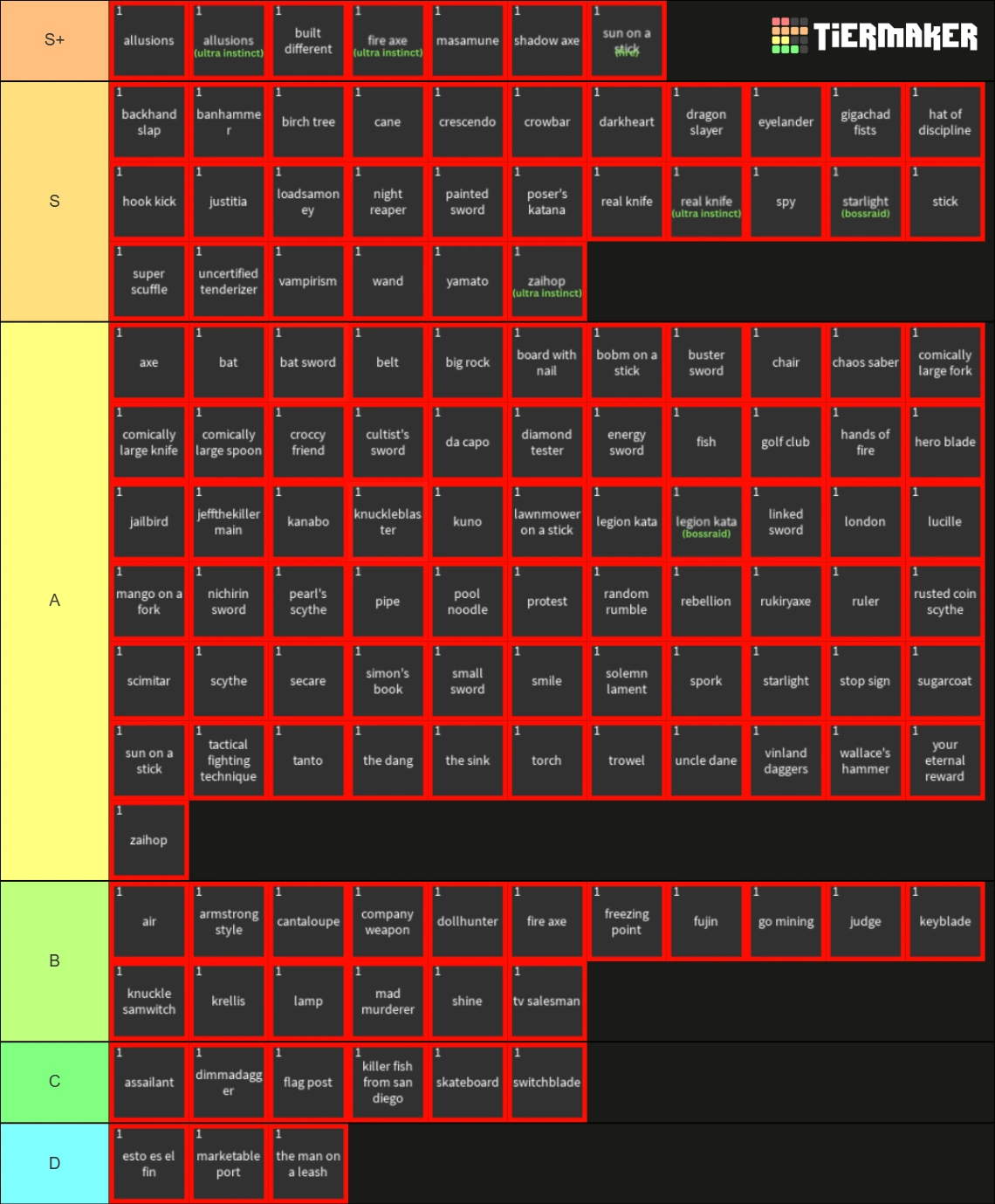
Task: Select the "banhammer" tile
Action: tap(228, 121)
